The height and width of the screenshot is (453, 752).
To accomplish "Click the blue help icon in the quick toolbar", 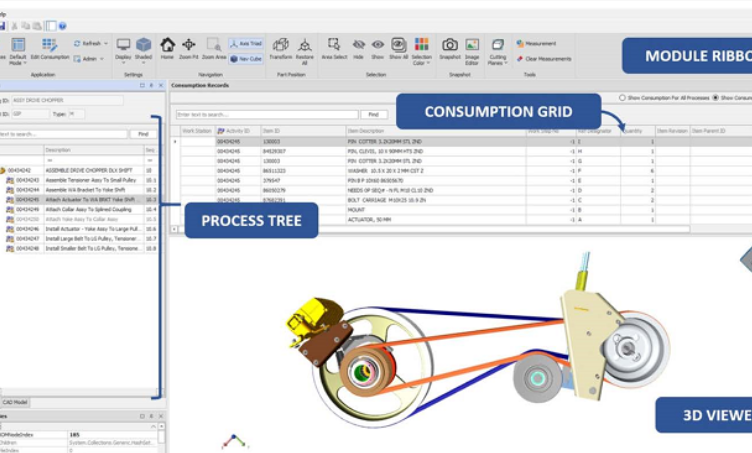I will [62, 26].
